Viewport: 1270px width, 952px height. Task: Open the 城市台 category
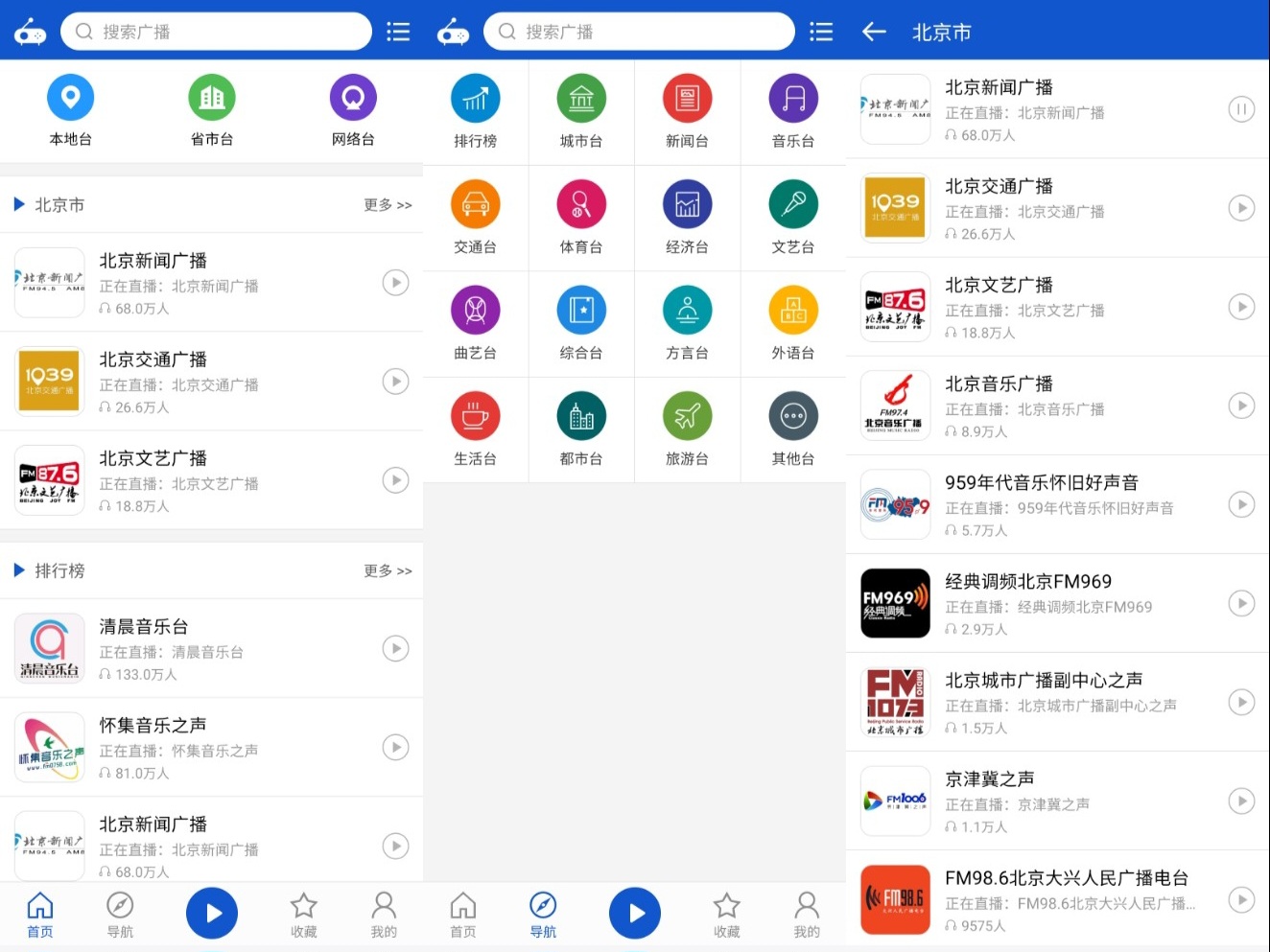(x=581, y=112)
